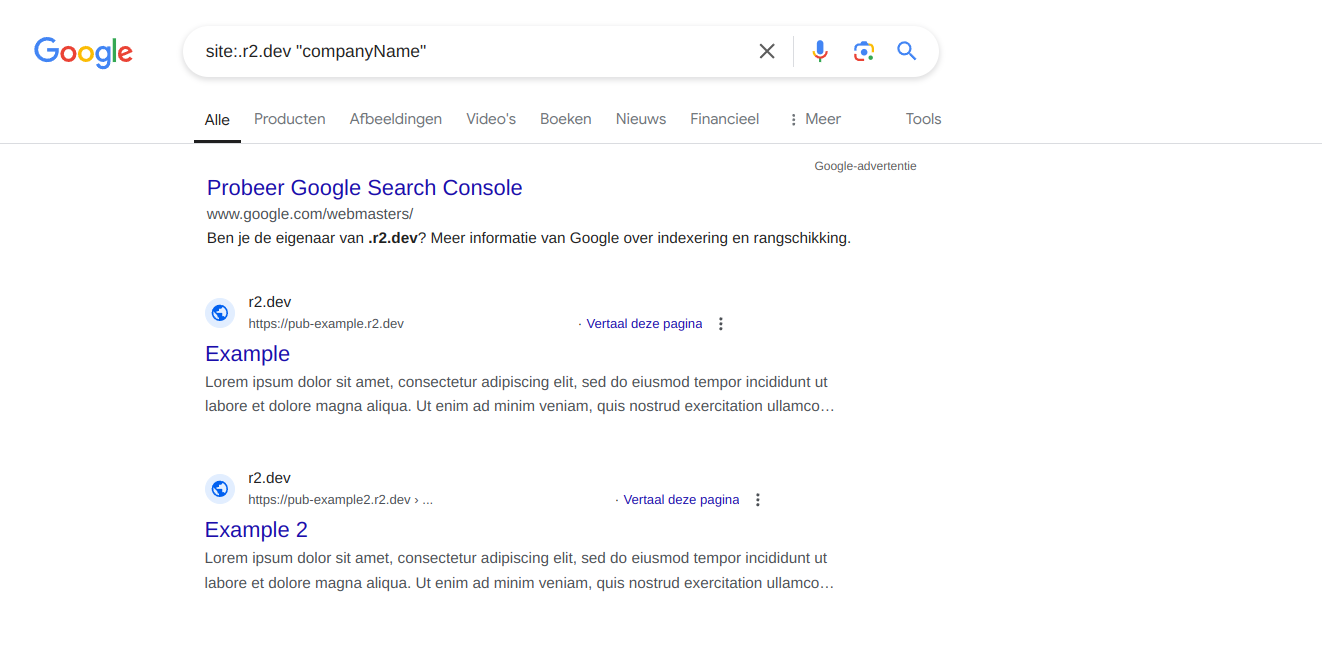
Task: Expand the Meer search filters menu
Action: tap(814, 119)
